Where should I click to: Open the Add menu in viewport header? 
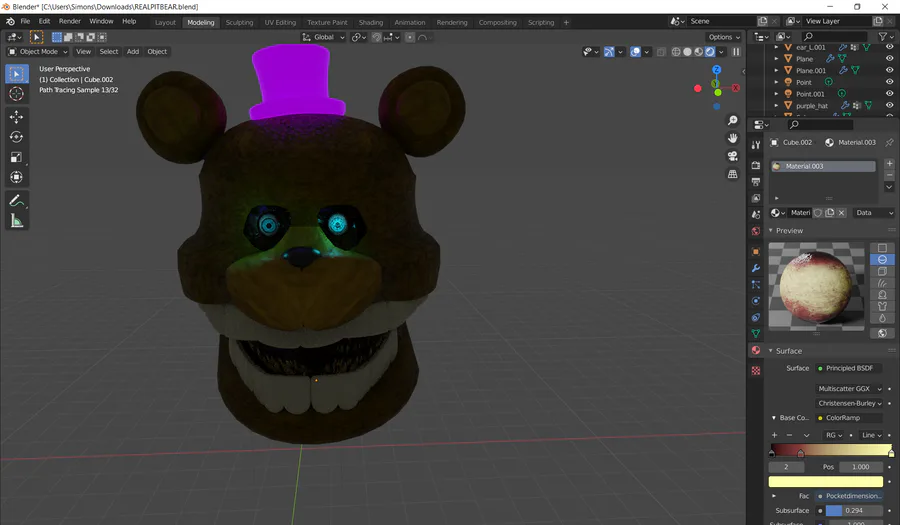(133, 52)
